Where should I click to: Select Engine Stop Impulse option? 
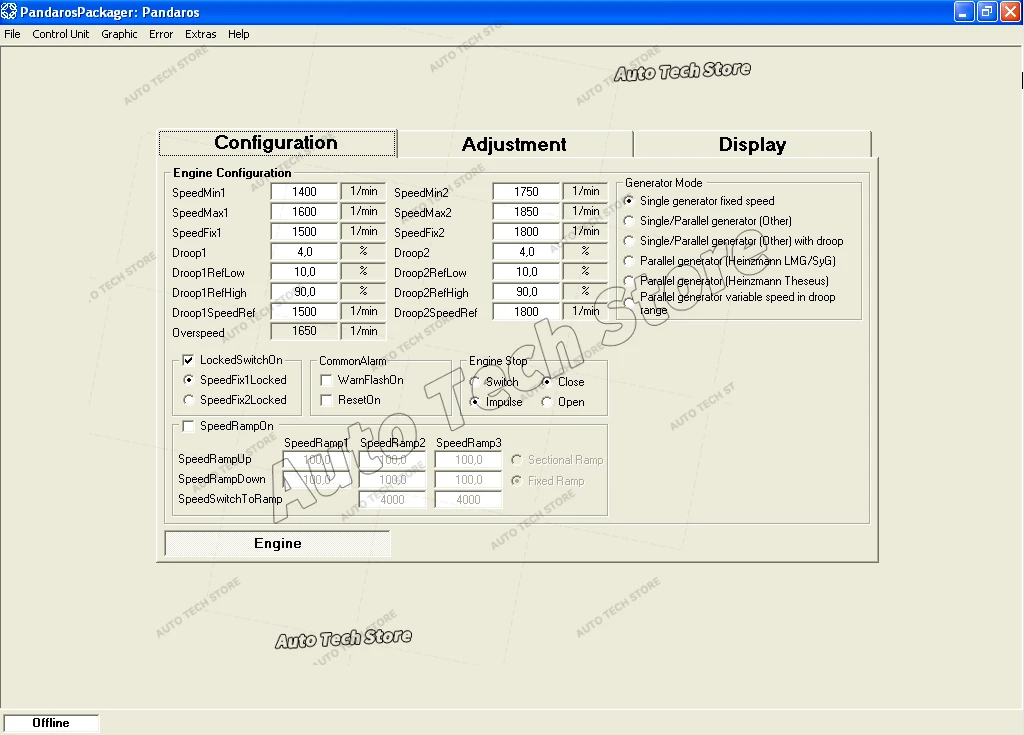475,402
